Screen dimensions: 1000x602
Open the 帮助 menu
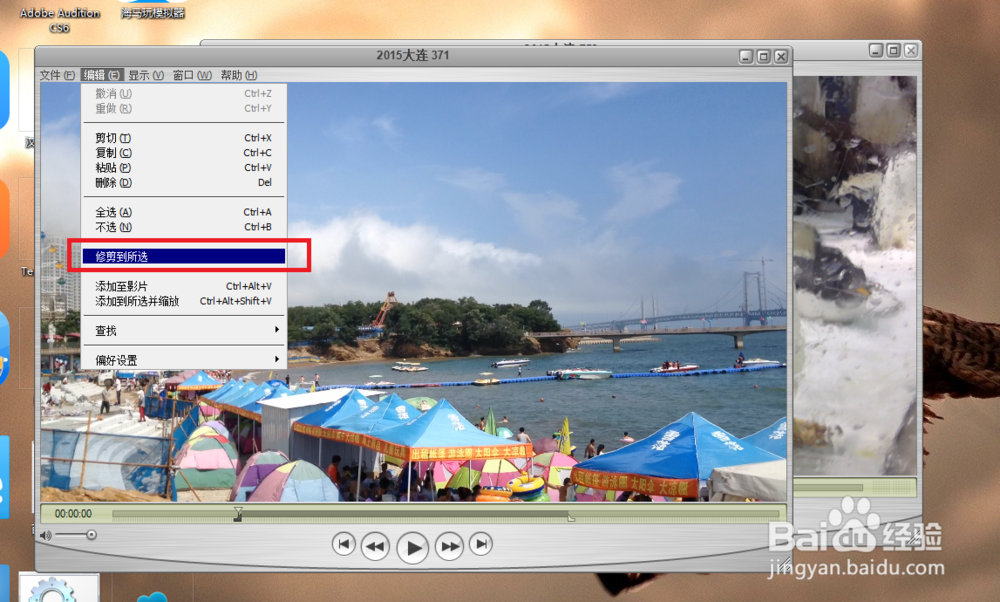pos(239,75)
